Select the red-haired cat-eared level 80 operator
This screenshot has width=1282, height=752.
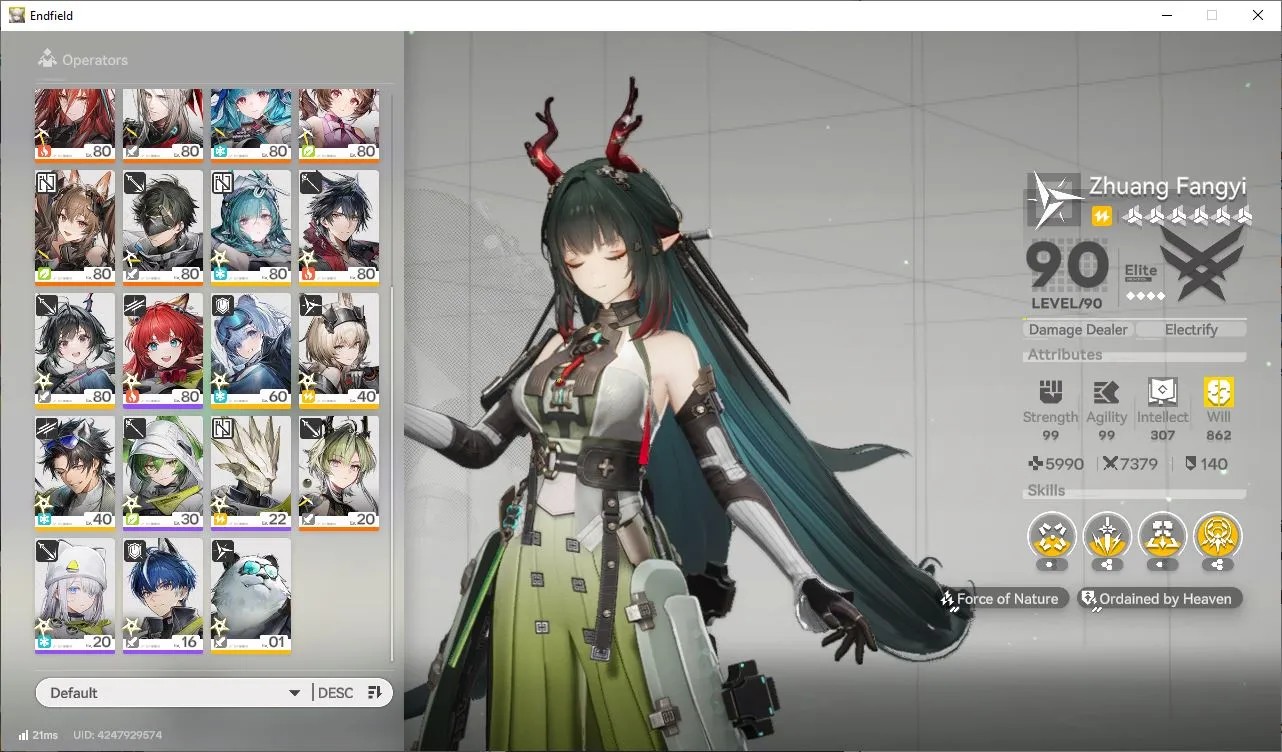point(163,350)
